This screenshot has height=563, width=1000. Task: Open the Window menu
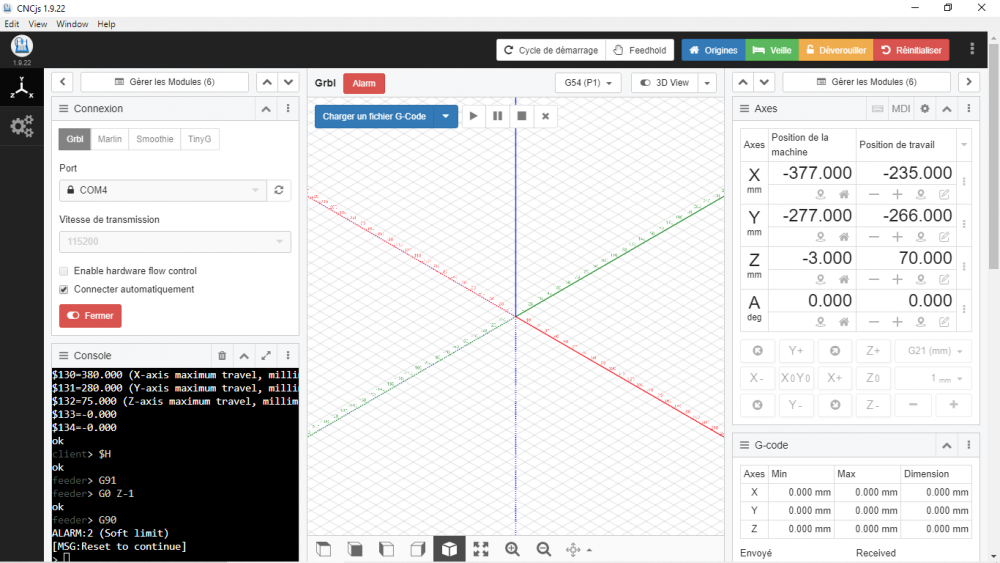pyautogui.click(x=72, y=24)
